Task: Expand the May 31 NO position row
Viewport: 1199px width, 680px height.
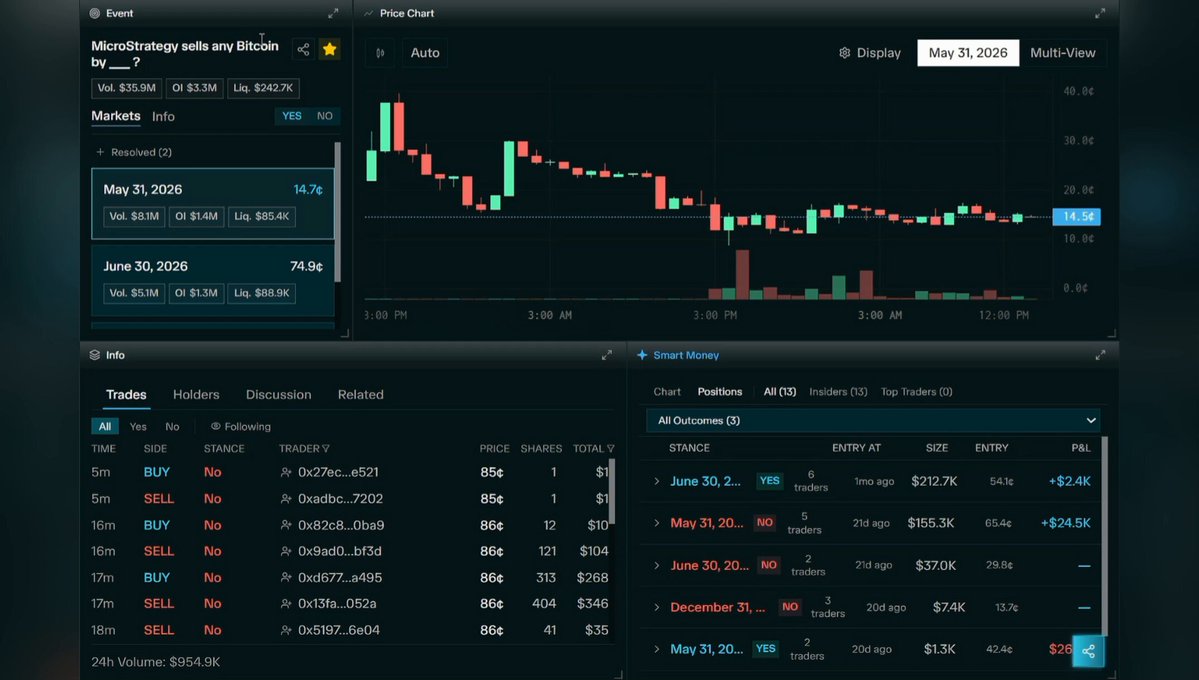Action: 657,524
